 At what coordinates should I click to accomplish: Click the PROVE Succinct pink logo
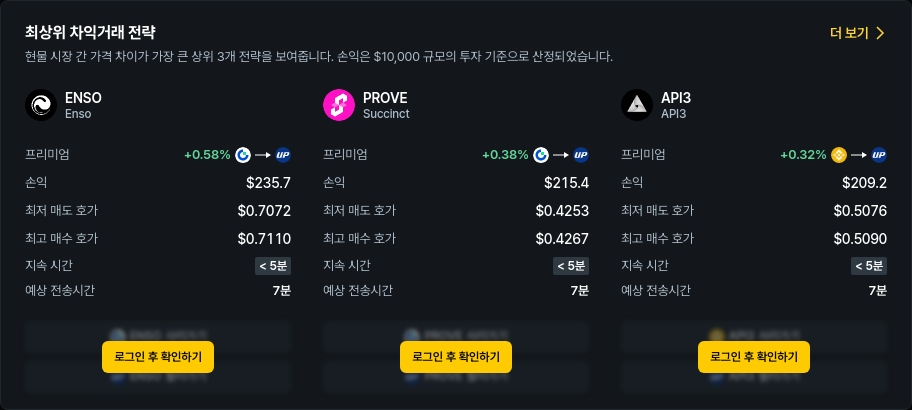pos(339,105)
